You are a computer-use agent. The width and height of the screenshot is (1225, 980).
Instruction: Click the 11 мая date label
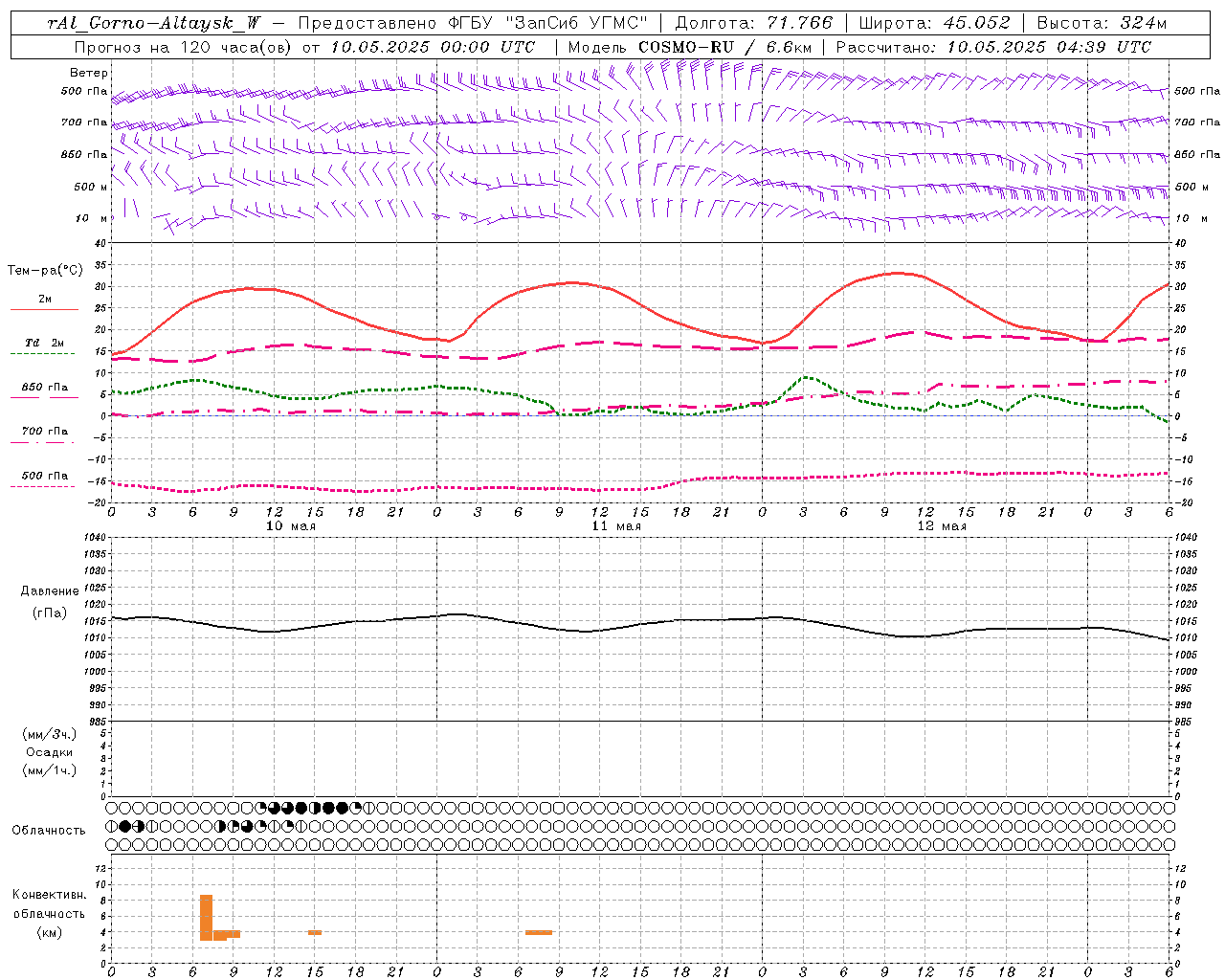(616, 526)
